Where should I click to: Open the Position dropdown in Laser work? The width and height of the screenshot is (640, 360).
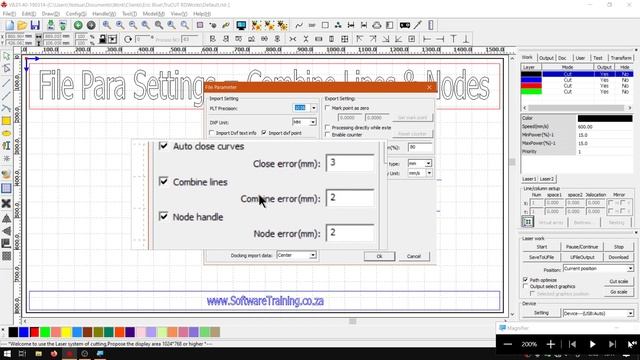pos(630,269)
